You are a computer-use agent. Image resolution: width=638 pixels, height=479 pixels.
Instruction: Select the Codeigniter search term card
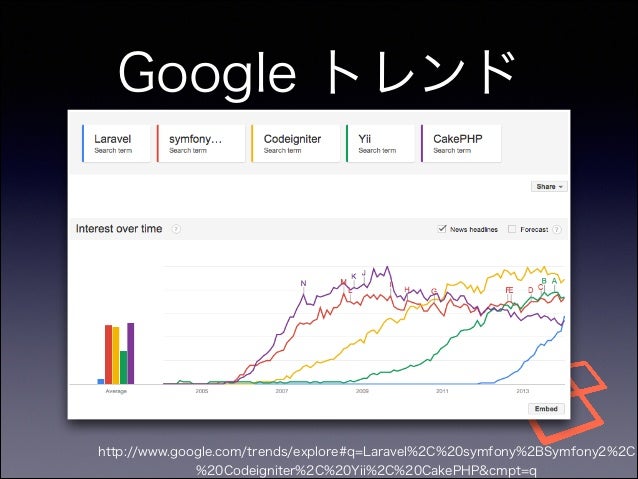click(295, 144)
